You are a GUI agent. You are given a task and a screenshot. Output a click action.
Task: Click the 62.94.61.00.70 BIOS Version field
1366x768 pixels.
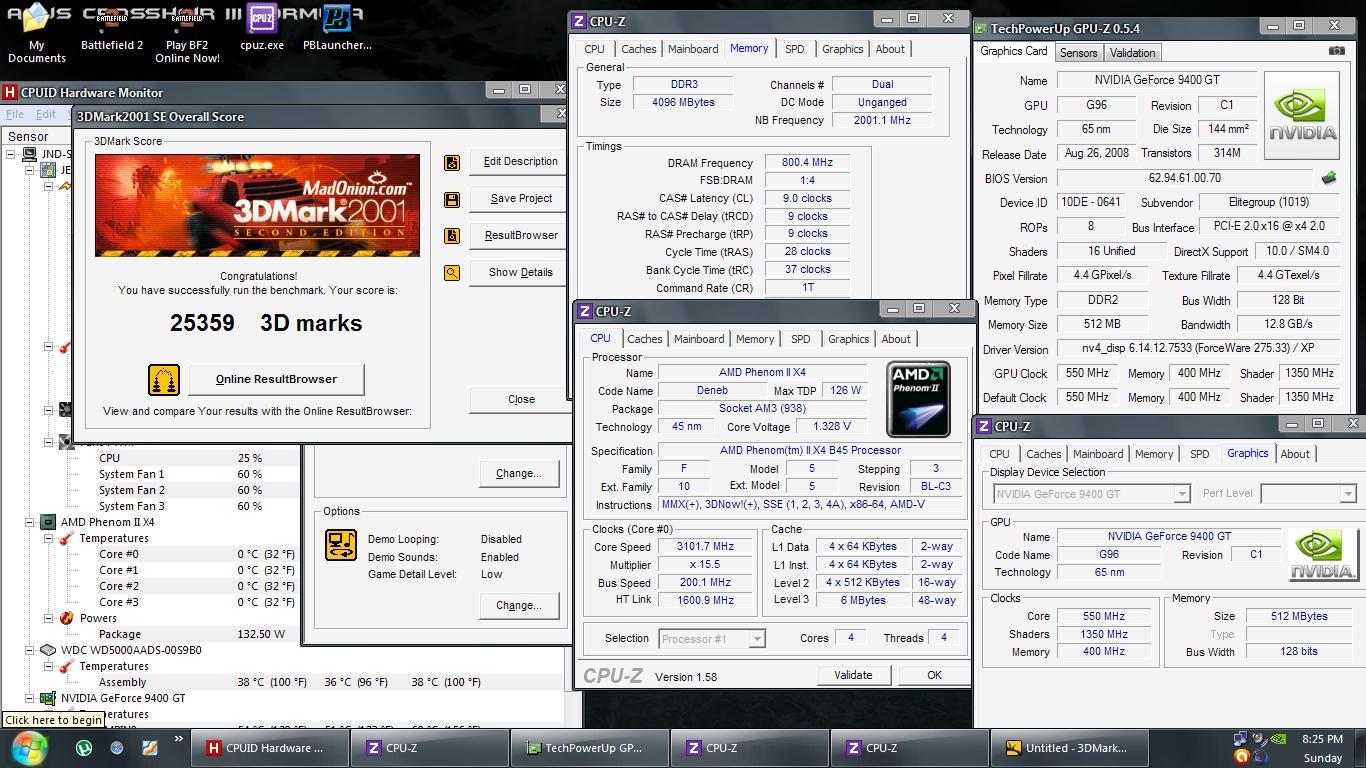pyautogui.click(x=1185, y=178)
